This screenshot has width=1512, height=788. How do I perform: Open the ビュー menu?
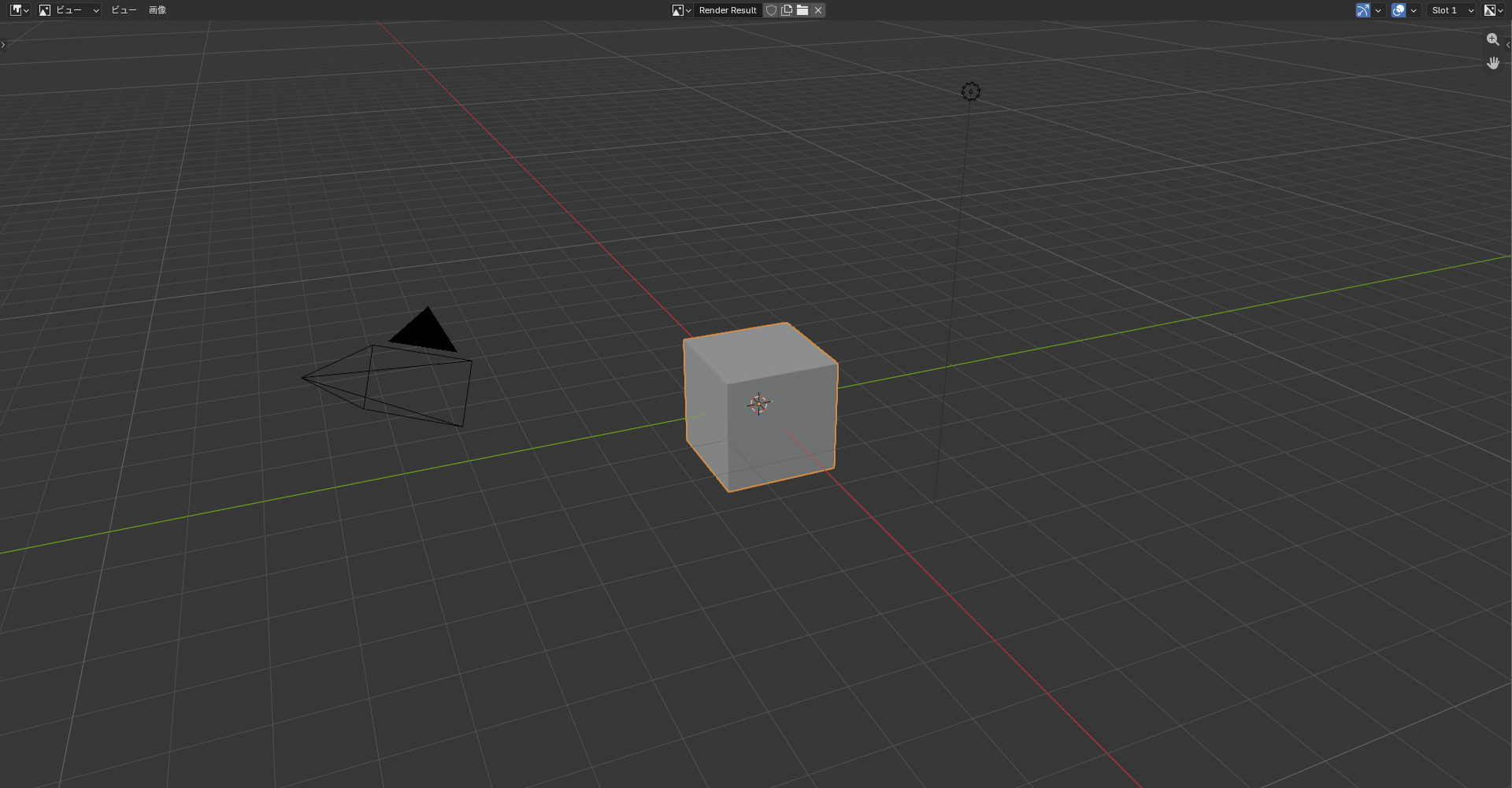point(124,10)
